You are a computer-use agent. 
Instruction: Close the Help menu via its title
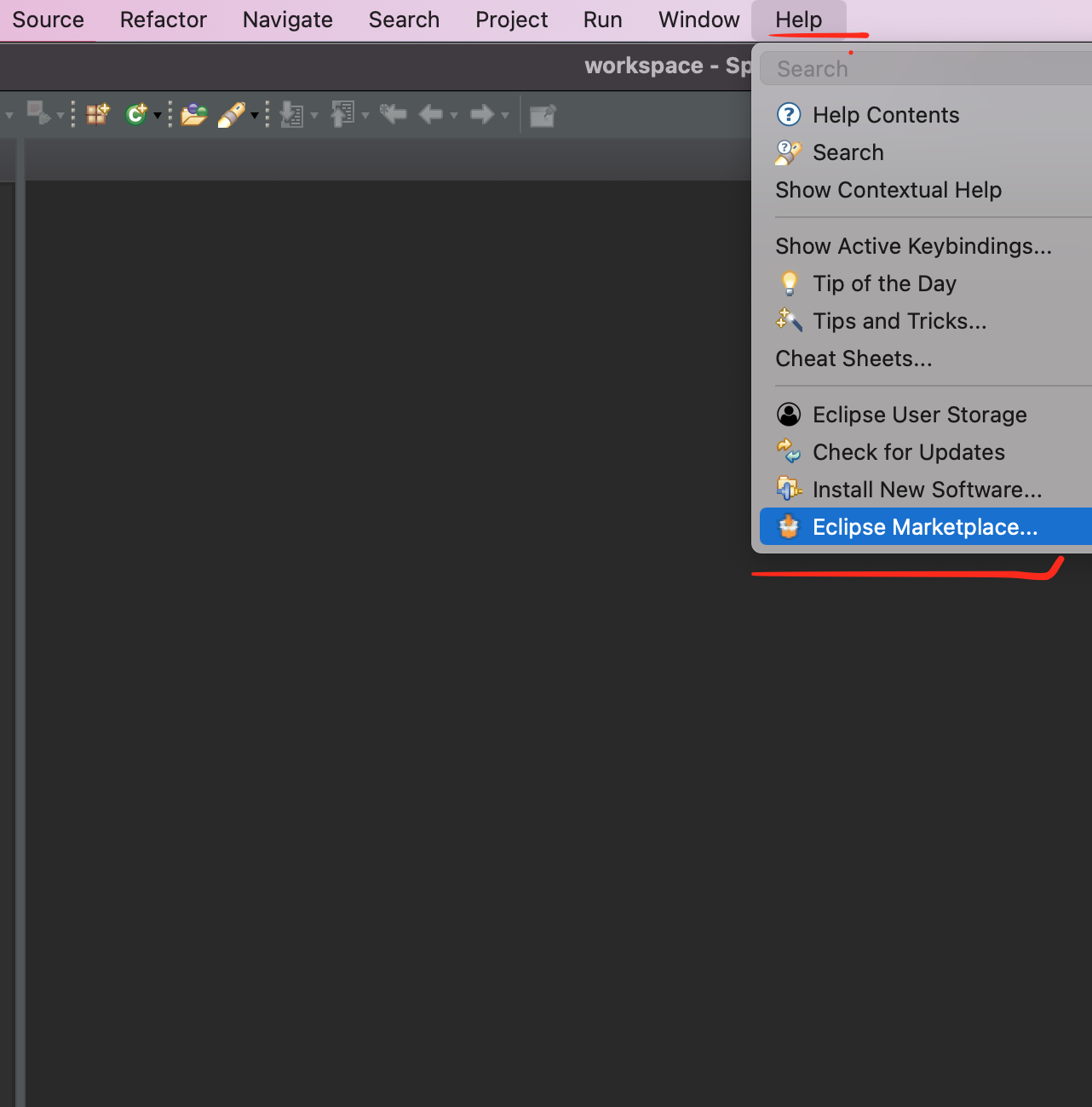[799, 20]
